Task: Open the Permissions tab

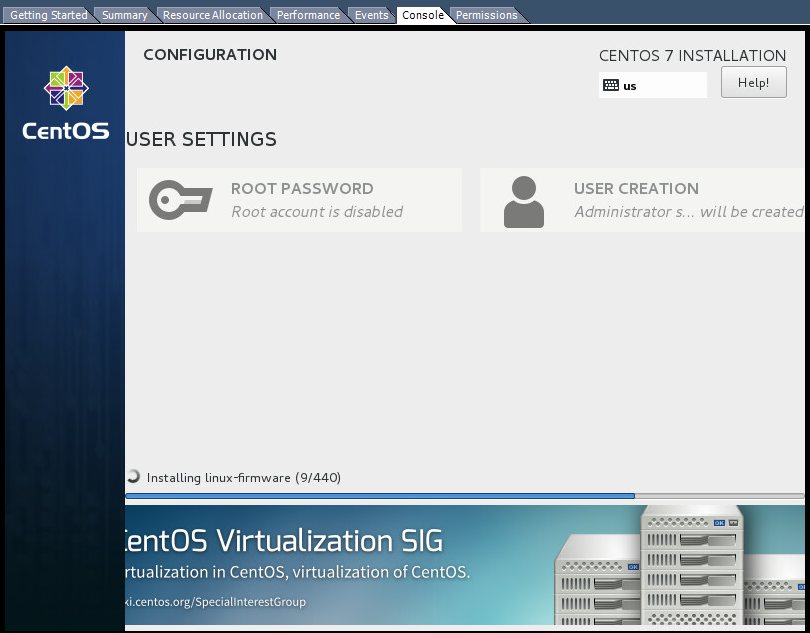Action: pos(486,15)
